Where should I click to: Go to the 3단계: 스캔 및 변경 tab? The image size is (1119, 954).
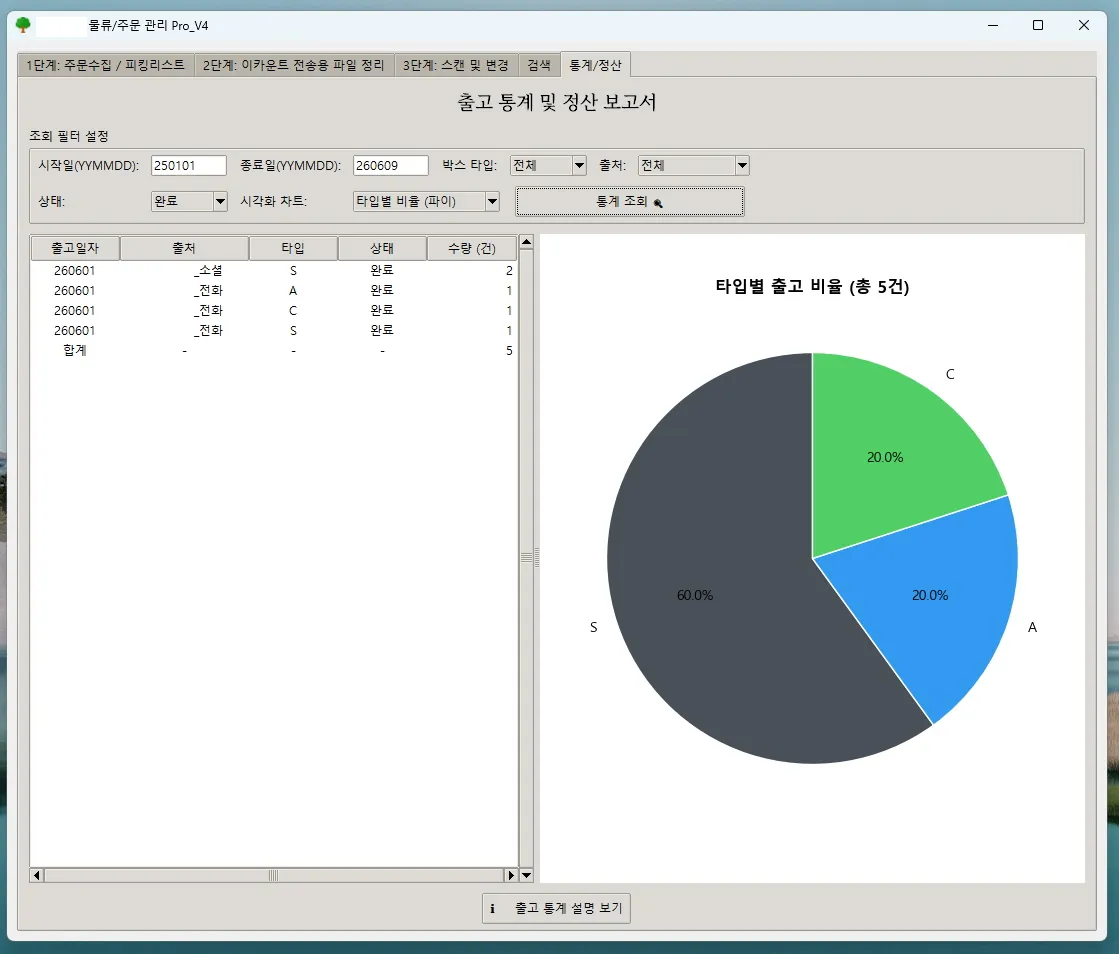(x=456, y=66)
